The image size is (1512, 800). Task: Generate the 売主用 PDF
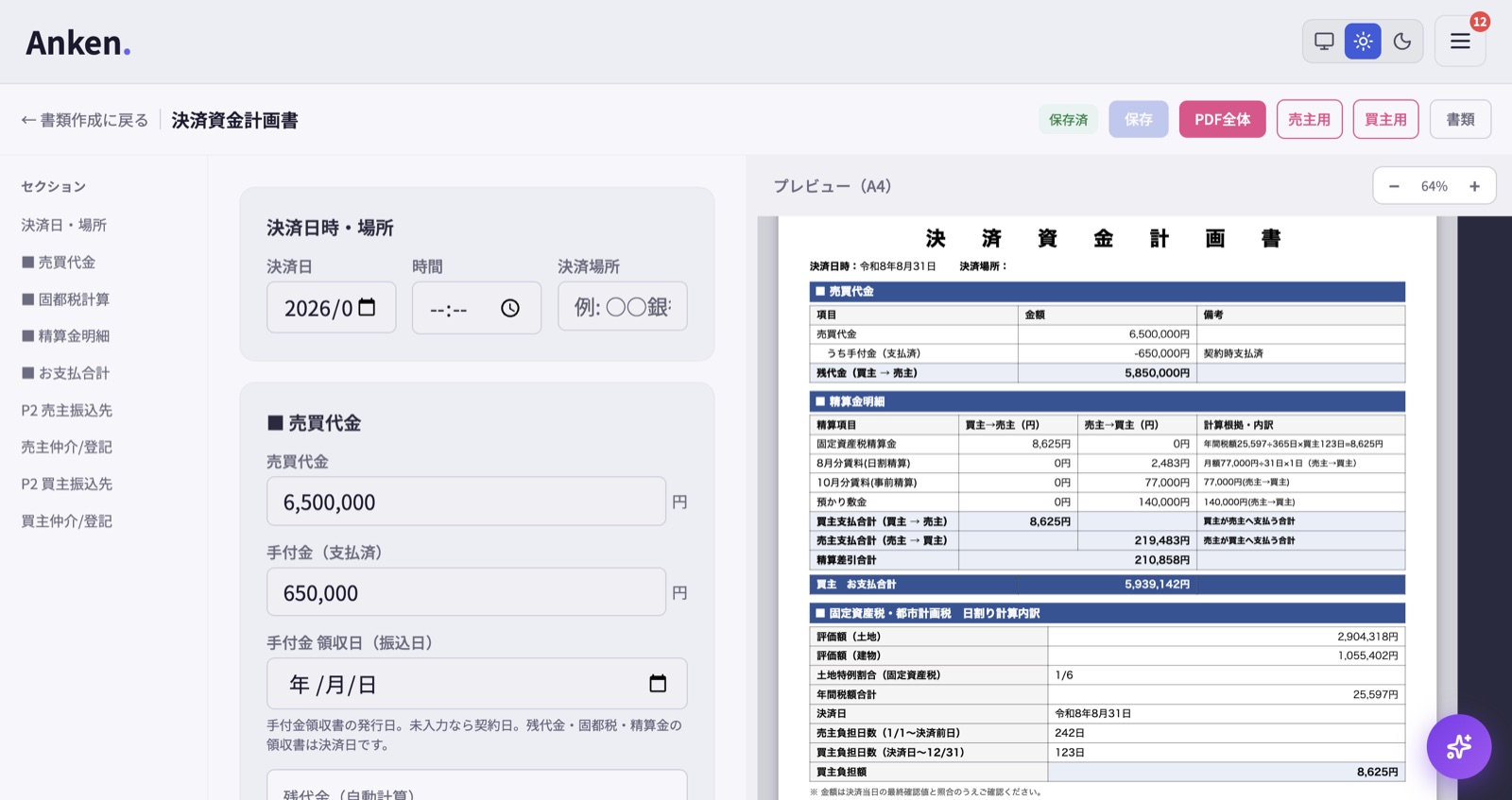[1309, 119]
